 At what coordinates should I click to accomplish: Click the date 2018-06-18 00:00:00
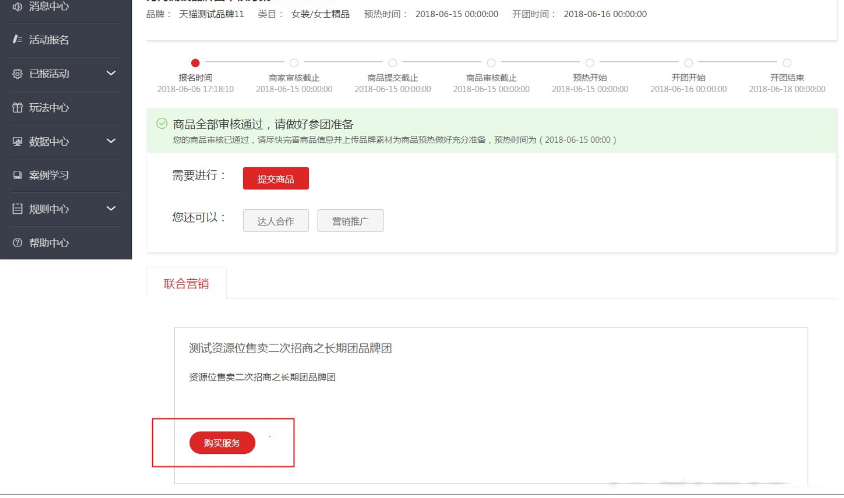(787, 89)
